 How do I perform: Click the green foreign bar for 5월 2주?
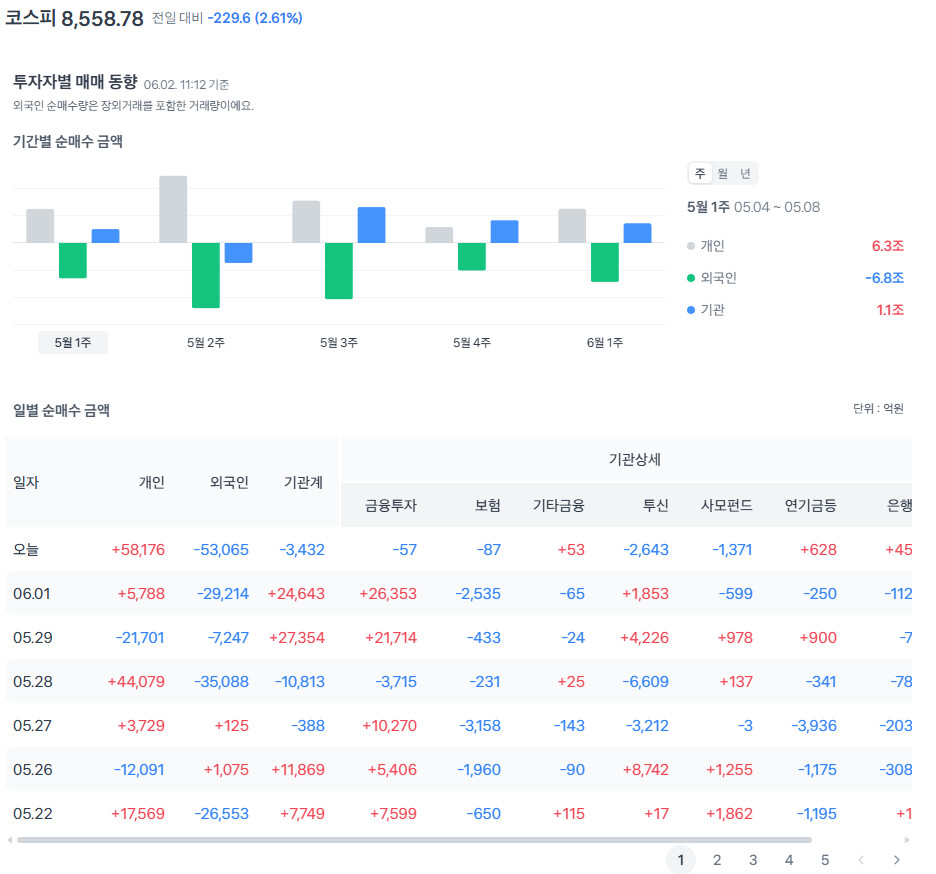pyautogui.click(x=206, y=275)
